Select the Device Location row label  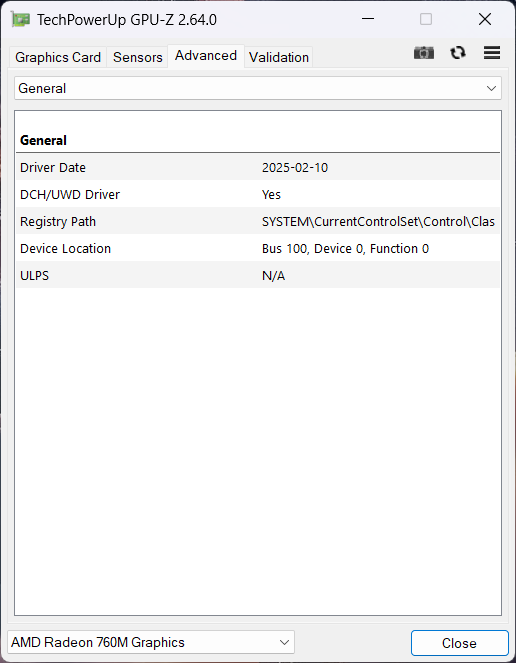(65, 249)
